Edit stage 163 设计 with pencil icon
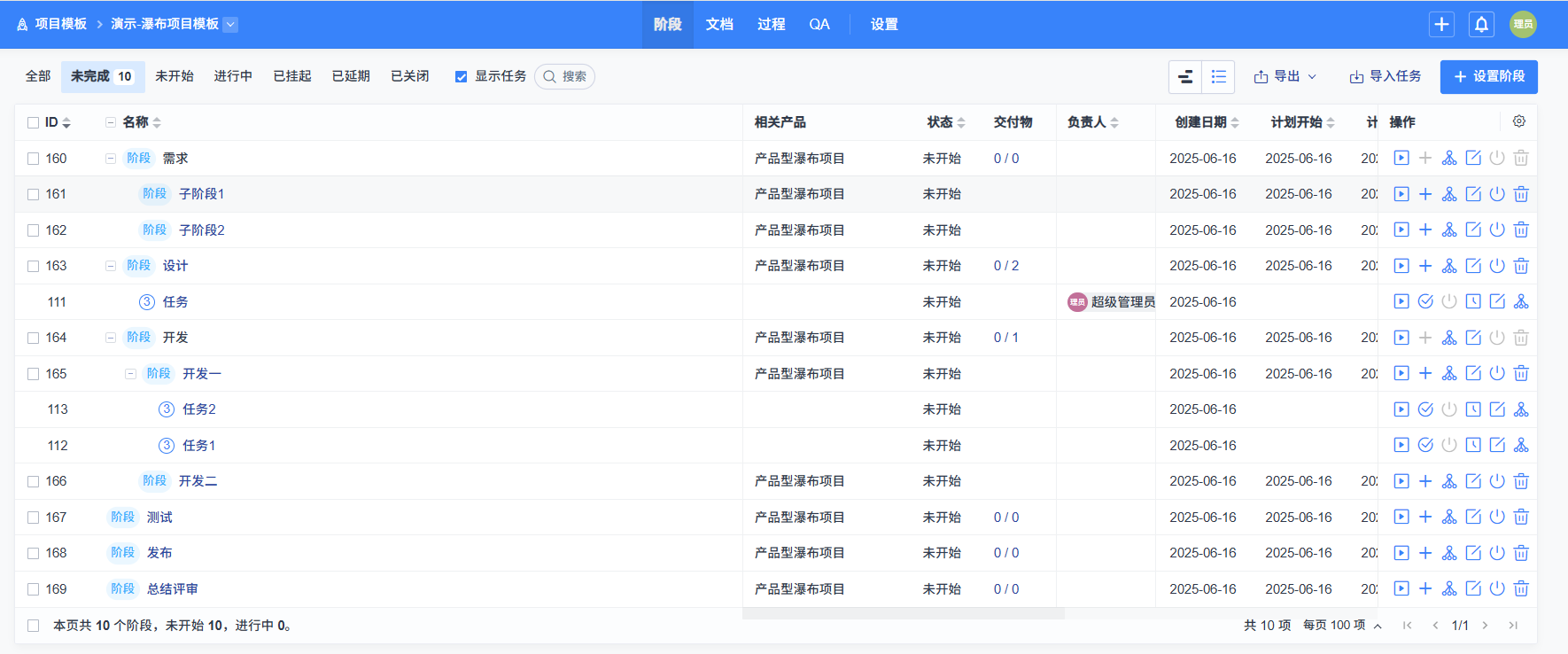 pyautogui.click(x=1472, y=266)
